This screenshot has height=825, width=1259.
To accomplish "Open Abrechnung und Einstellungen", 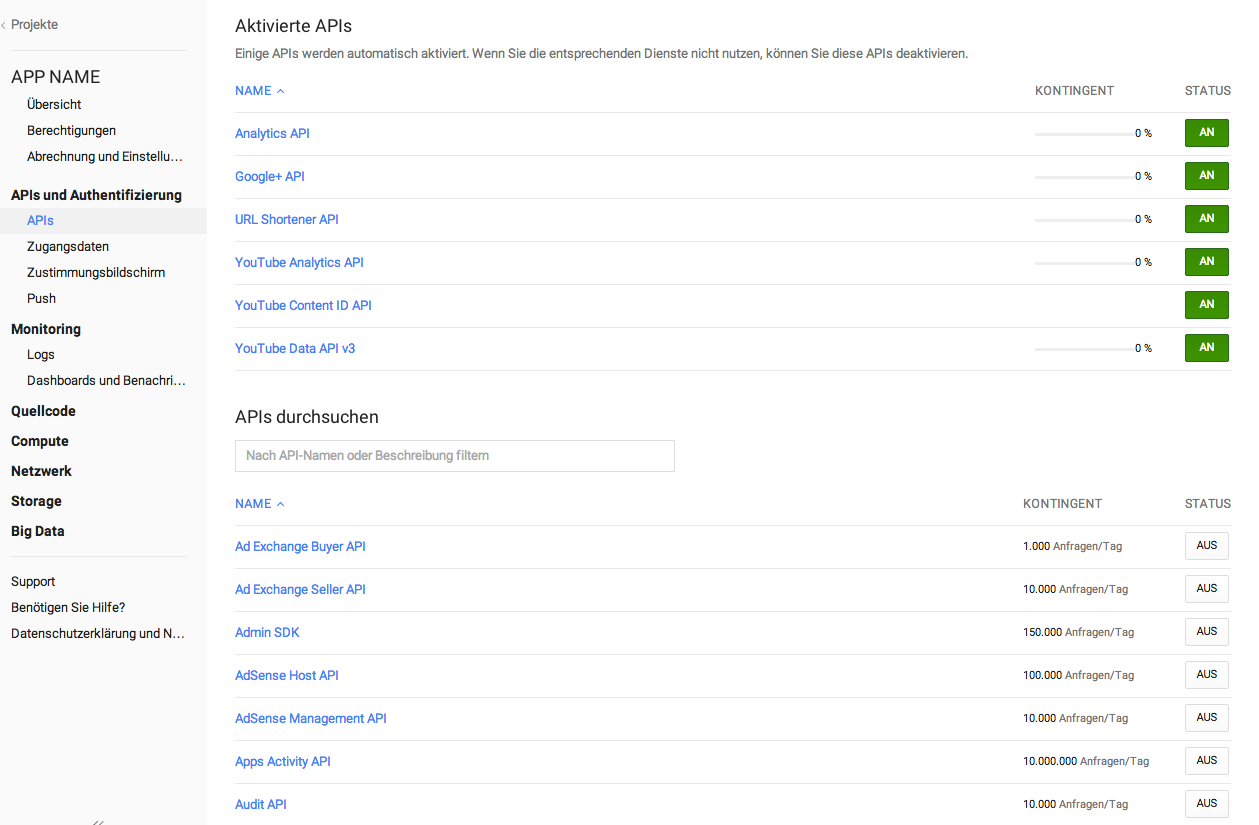I will click(x=105, y=156).
